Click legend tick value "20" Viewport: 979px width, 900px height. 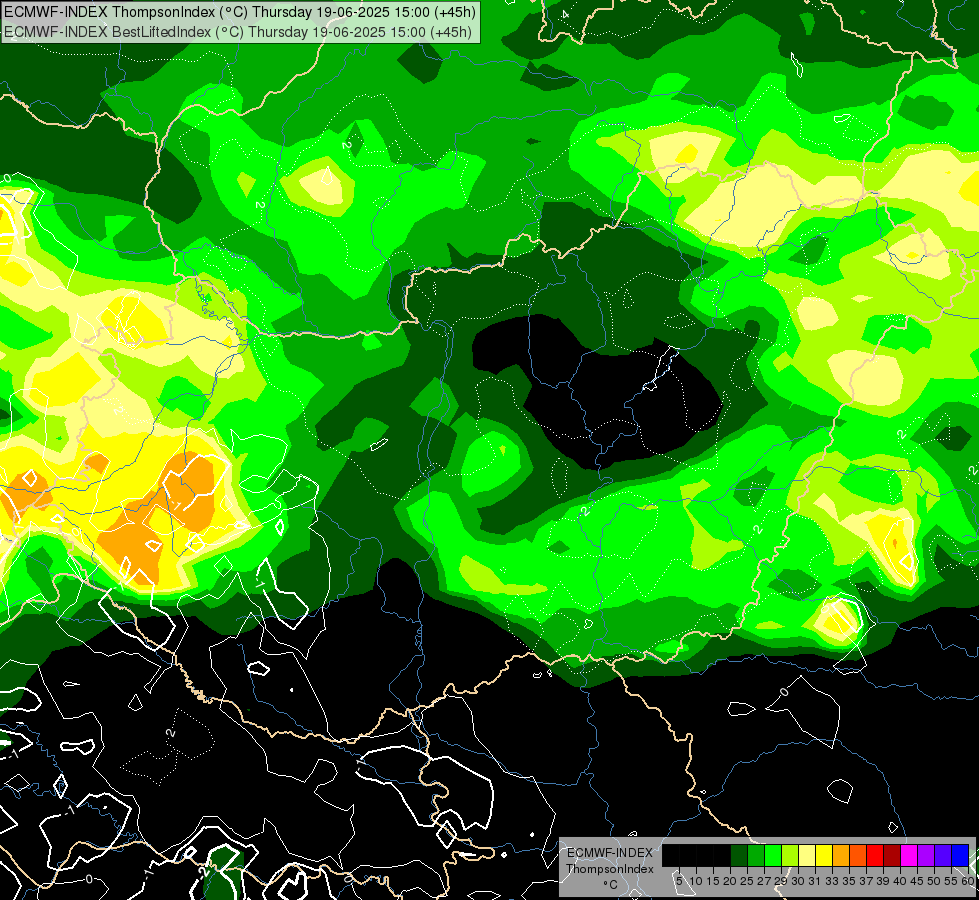(730, 881)
